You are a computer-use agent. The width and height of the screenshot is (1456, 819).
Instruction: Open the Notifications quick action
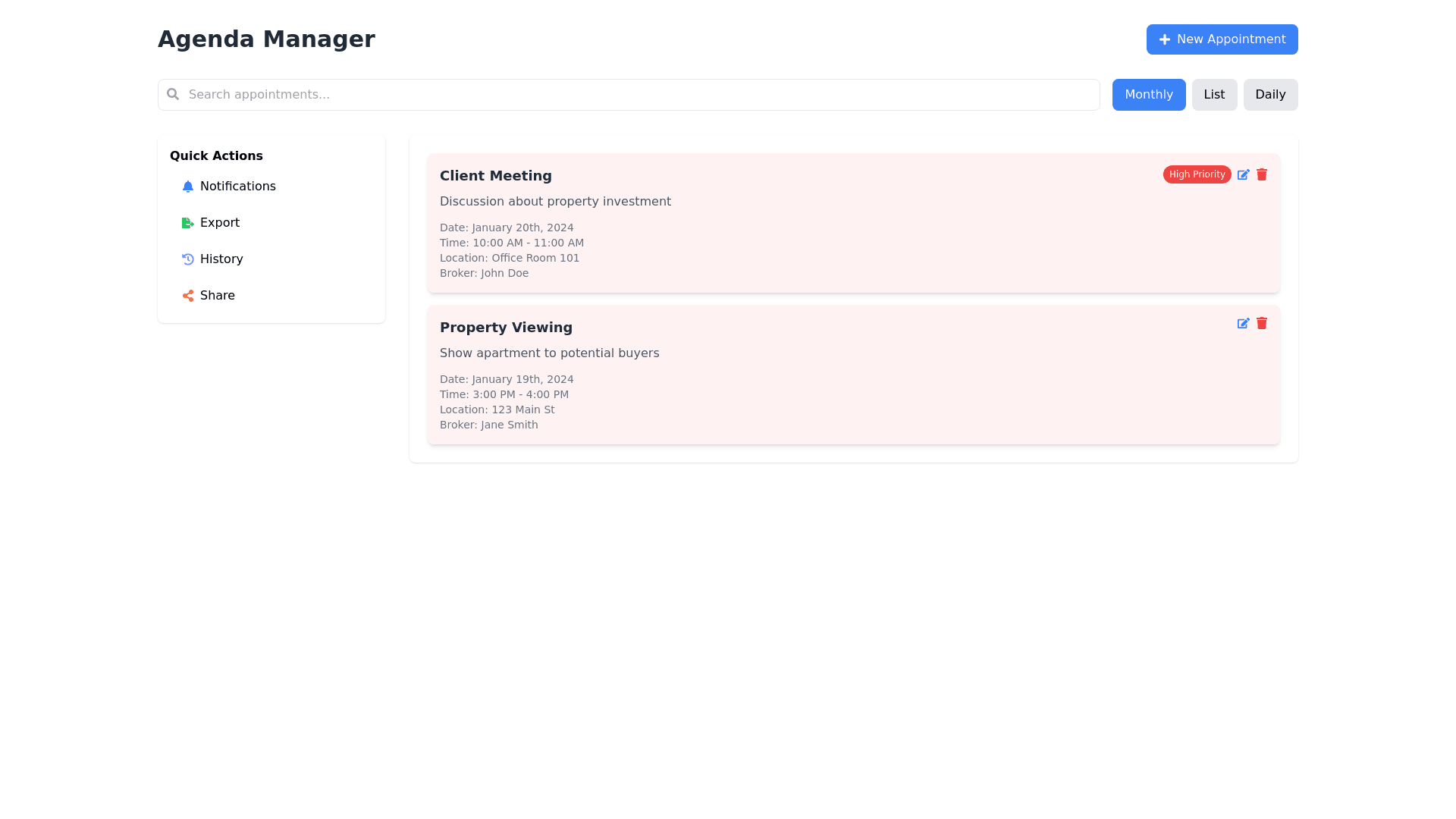pyautogui.click(x=238, y=186)
